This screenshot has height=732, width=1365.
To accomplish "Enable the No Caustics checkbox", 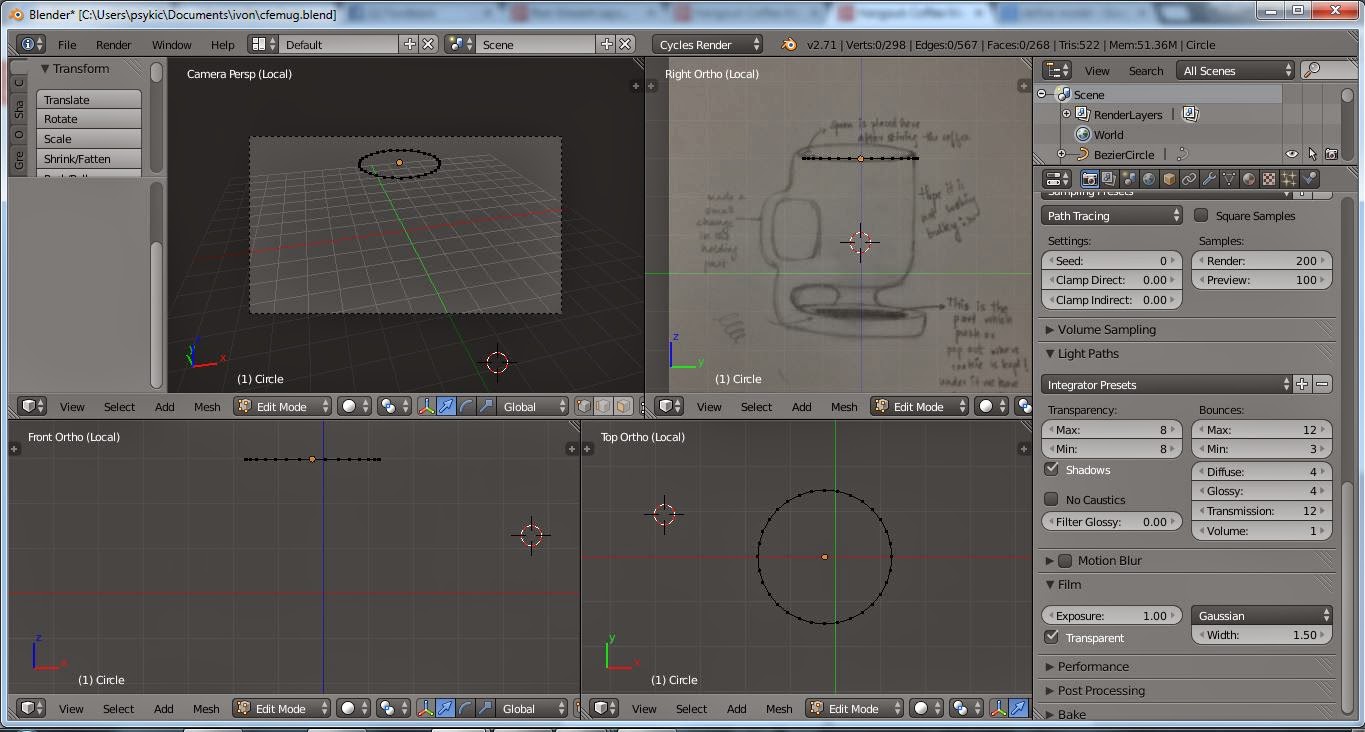I will 1051,499.
